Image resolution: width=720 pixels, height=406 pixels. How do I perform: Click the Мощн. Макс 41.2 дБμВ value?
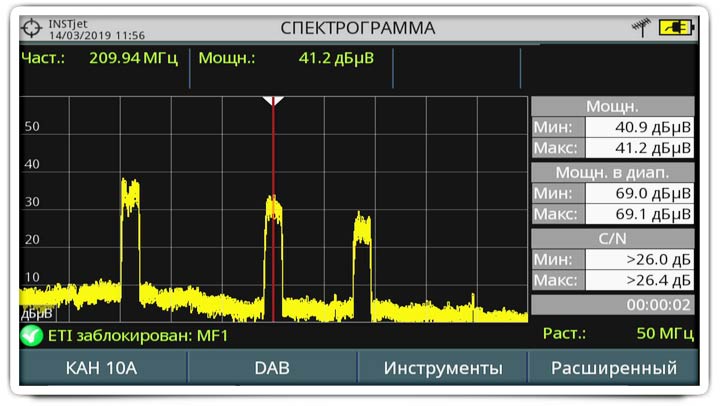[x=639, y=148]
